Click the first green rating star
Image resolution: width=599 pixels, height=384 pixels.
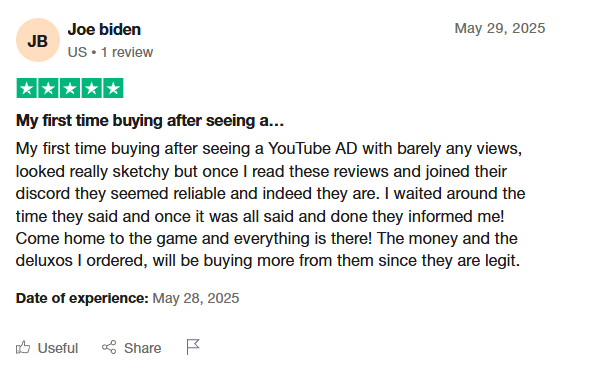pyautogui.click(x=26, y=88)
